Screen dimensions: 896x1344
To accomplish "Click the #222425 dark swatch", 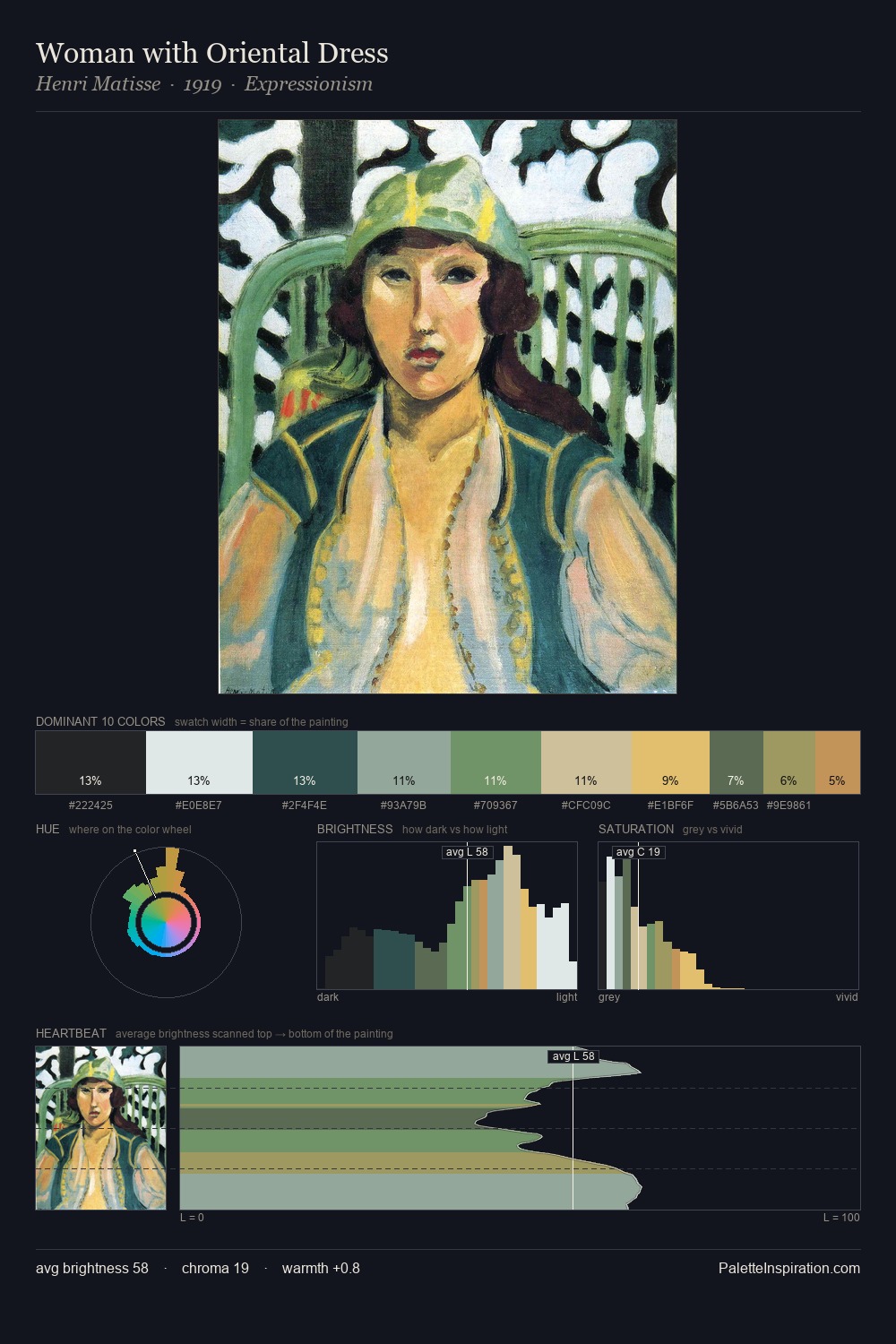I will tap(90, 762).
